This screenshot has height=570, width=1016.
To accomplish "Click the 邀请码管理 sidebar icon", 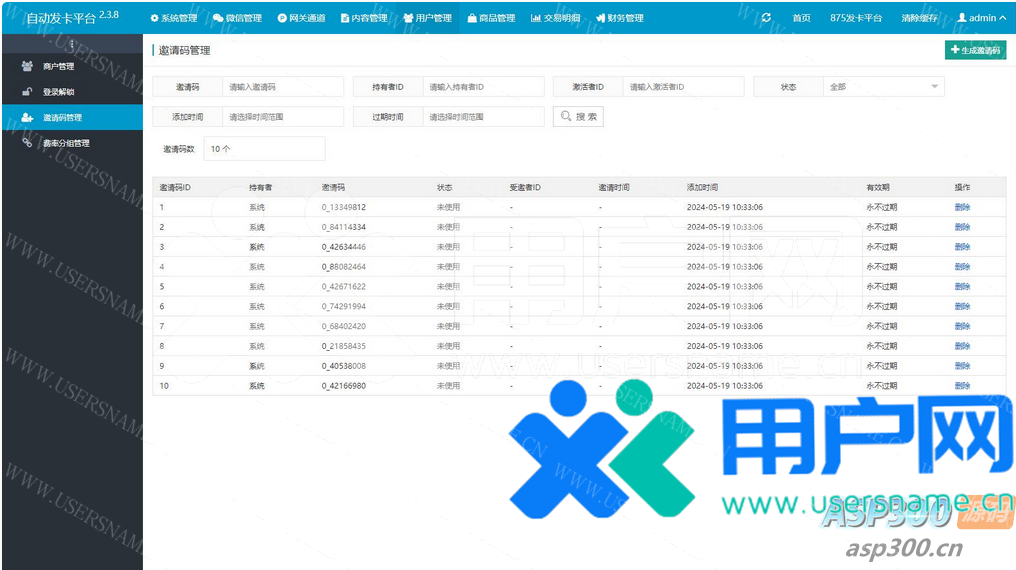I will (x=27, y=117).
